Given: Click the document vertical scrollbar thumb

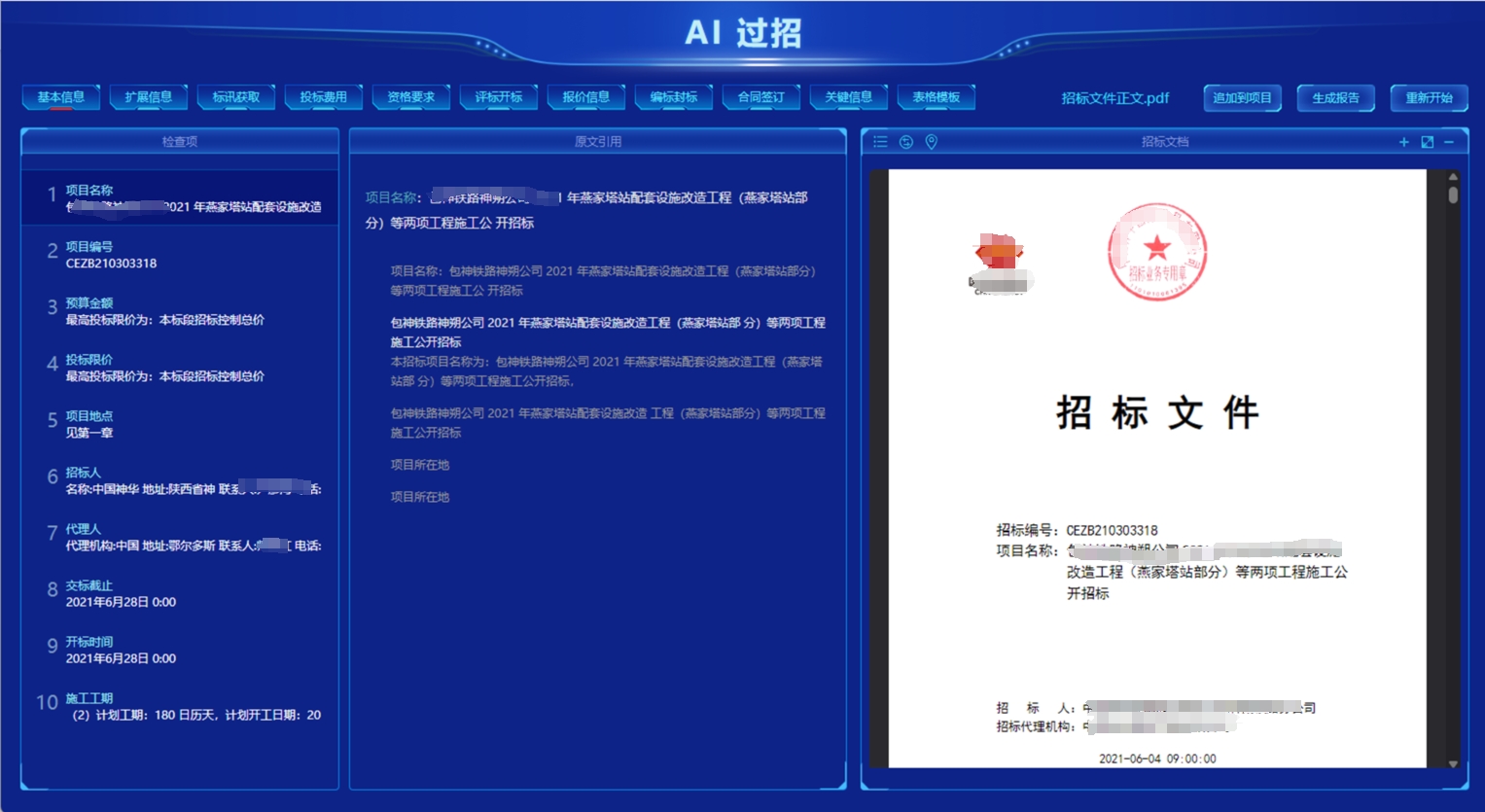Looking at the screenshot, I should [x=1453, y=194].
